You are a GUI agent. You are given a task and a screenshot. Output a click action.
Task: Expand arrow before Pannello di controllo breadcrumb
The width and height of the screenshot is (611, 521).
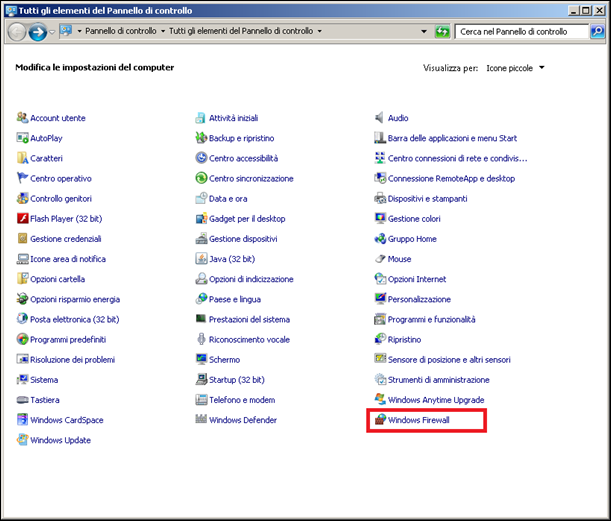coord(79,31)
